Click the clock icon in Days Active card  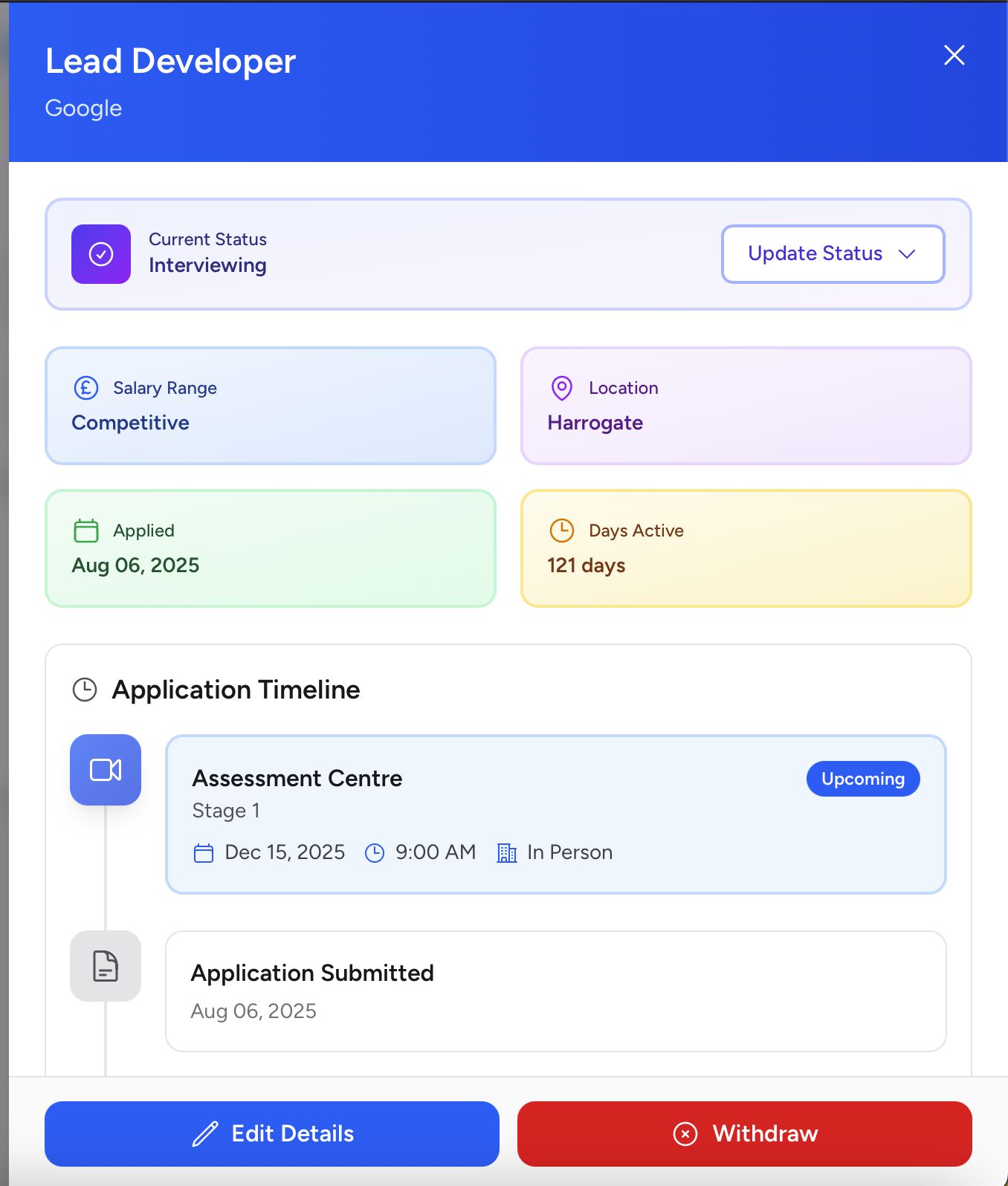coord(562,531)
